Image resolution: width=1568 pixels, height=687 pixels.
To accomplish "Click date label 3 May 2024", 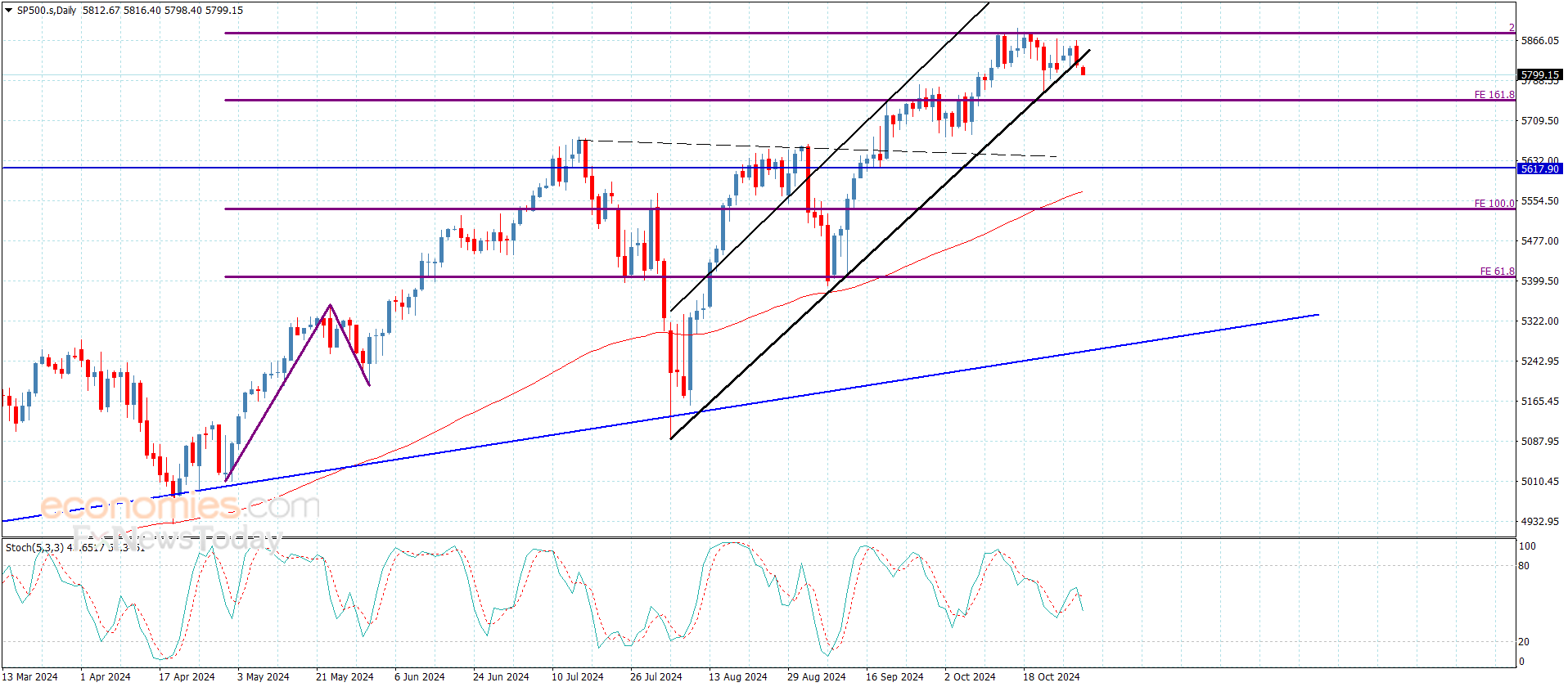I will [x=264, y=676].
